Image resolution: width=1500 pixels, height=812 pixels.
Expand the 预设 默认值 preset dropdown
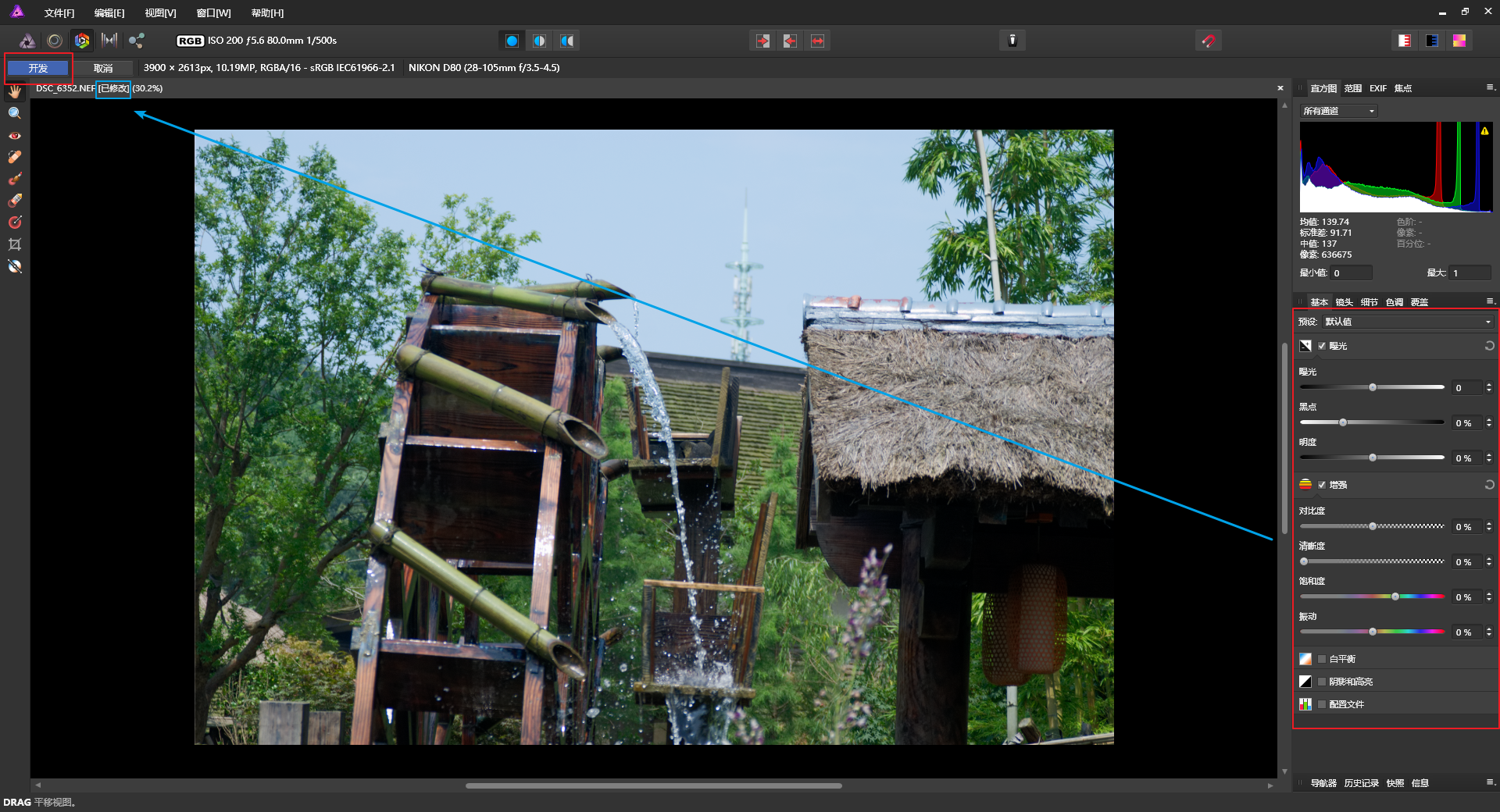tap(1408, 322)
